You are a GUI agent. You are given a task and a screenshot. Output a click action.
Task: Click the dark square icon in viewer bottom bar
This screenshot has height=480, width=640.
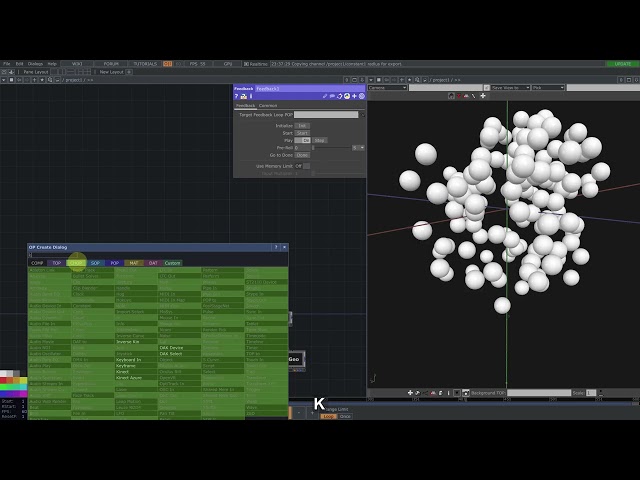pos(457,393)
